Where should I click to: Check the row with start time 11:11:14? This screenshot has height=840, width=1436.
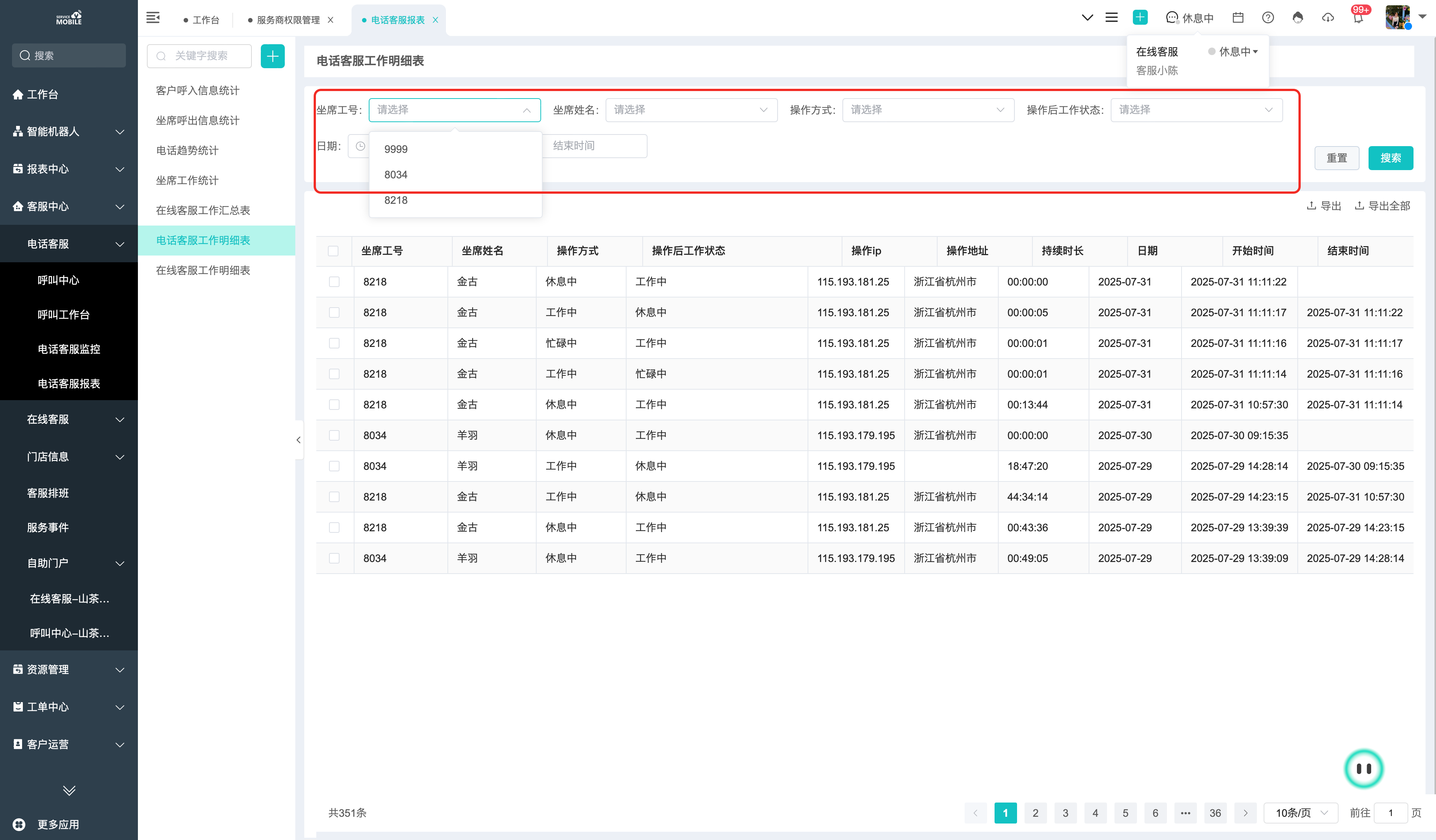(x=334, y=374)
